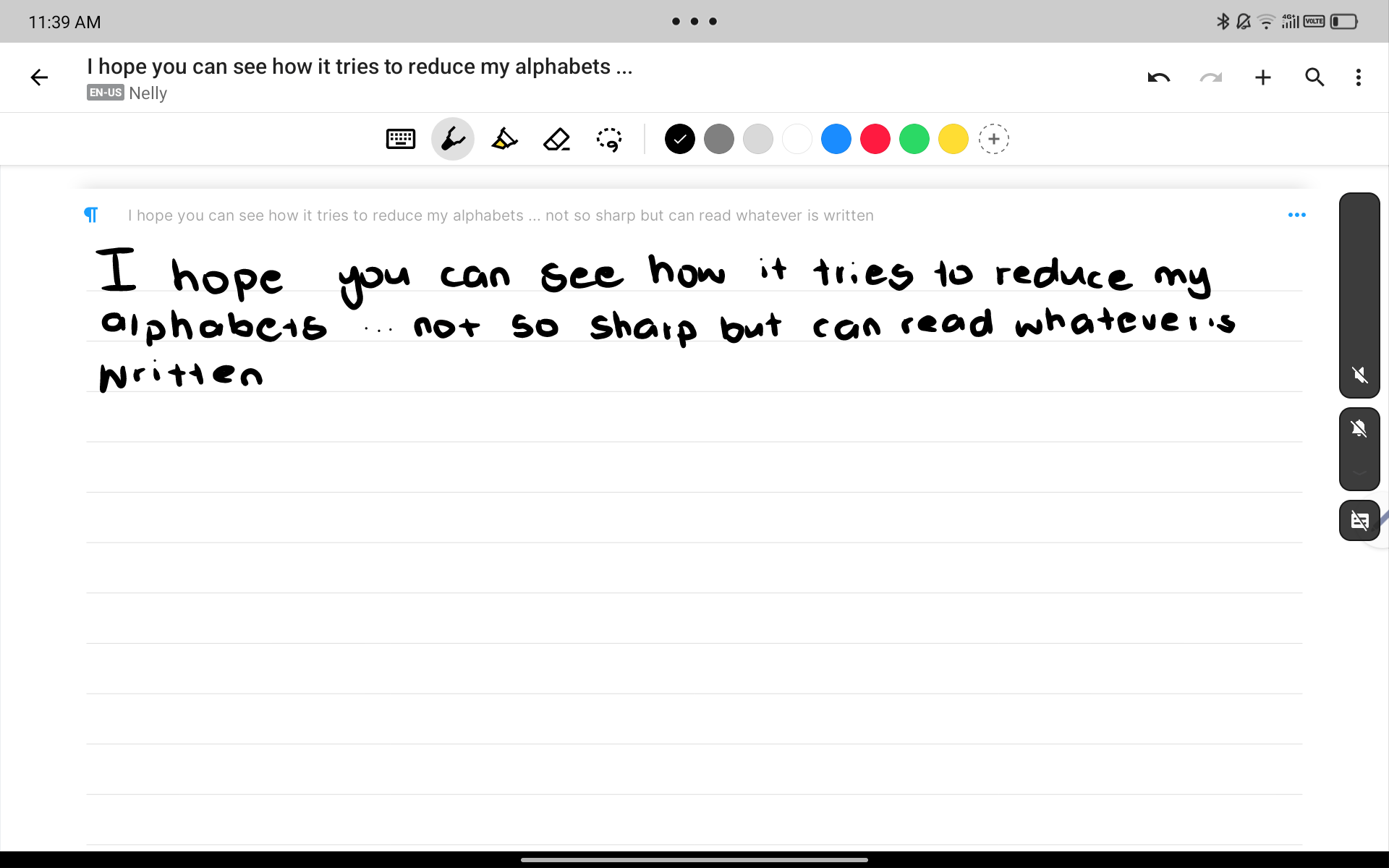This screenshot has width=1389, height=868.
Task: Select the highlighter tool
Action: click(x=504, y=139)
